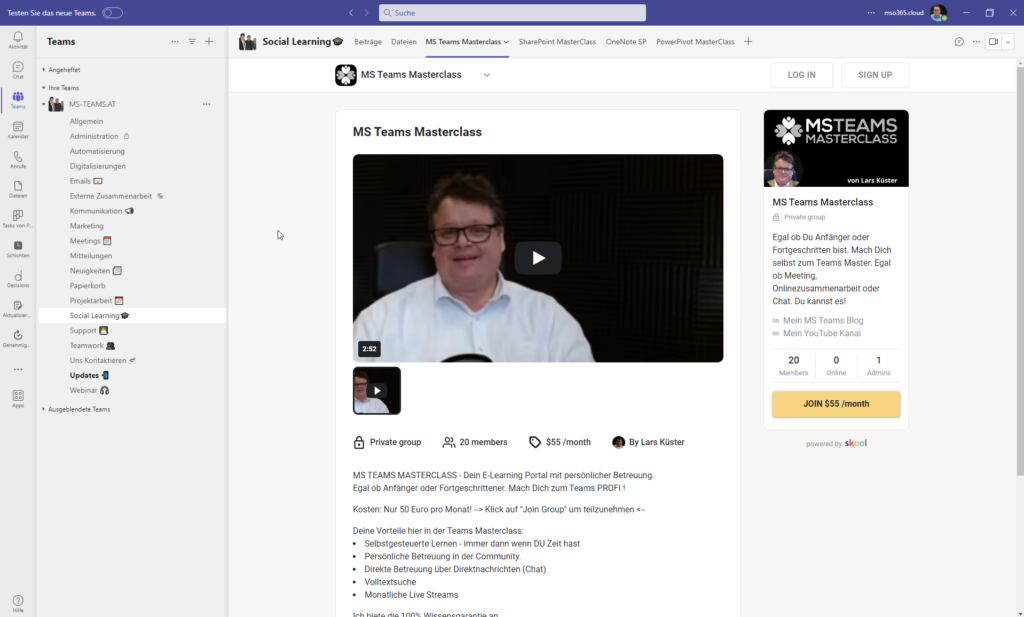1024x617 pixels.
Task: Open the Approvals app in the left rail
Action: click(18, 338)
